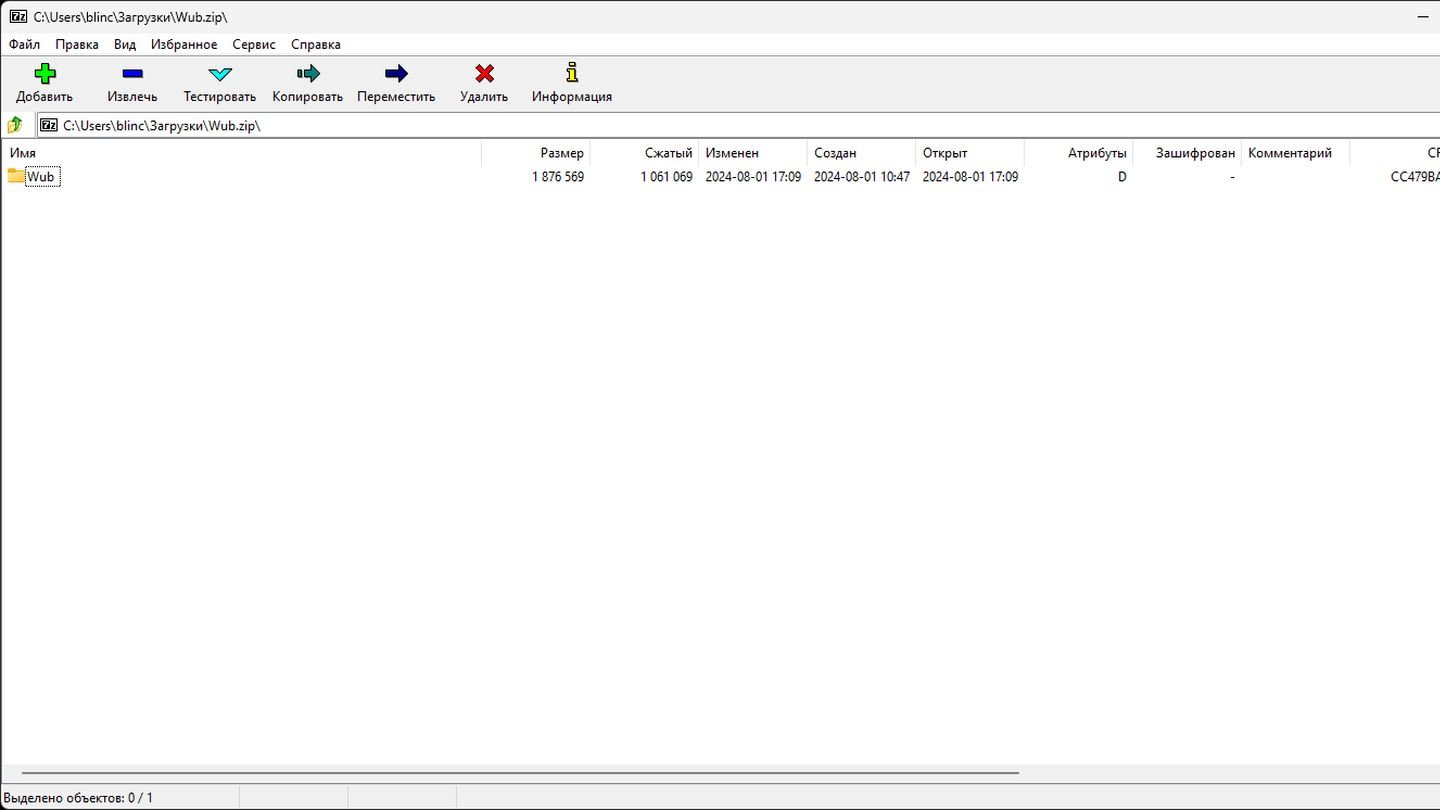Open the Сервис menu
Viewport: 1440px width, 810px height.
pos(254,44)
